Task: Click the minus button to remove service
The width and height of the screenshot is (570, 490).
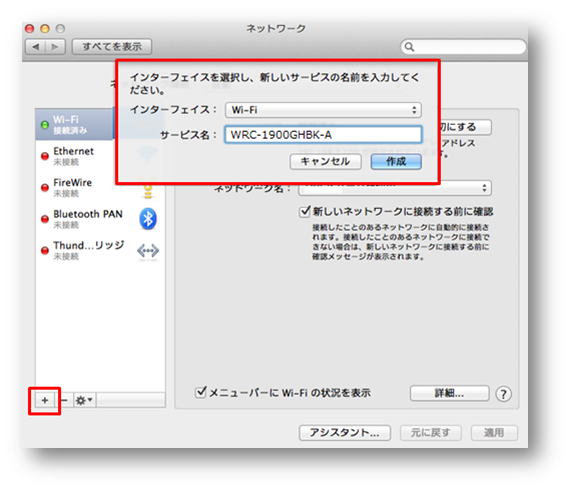Action: point(64,400)
